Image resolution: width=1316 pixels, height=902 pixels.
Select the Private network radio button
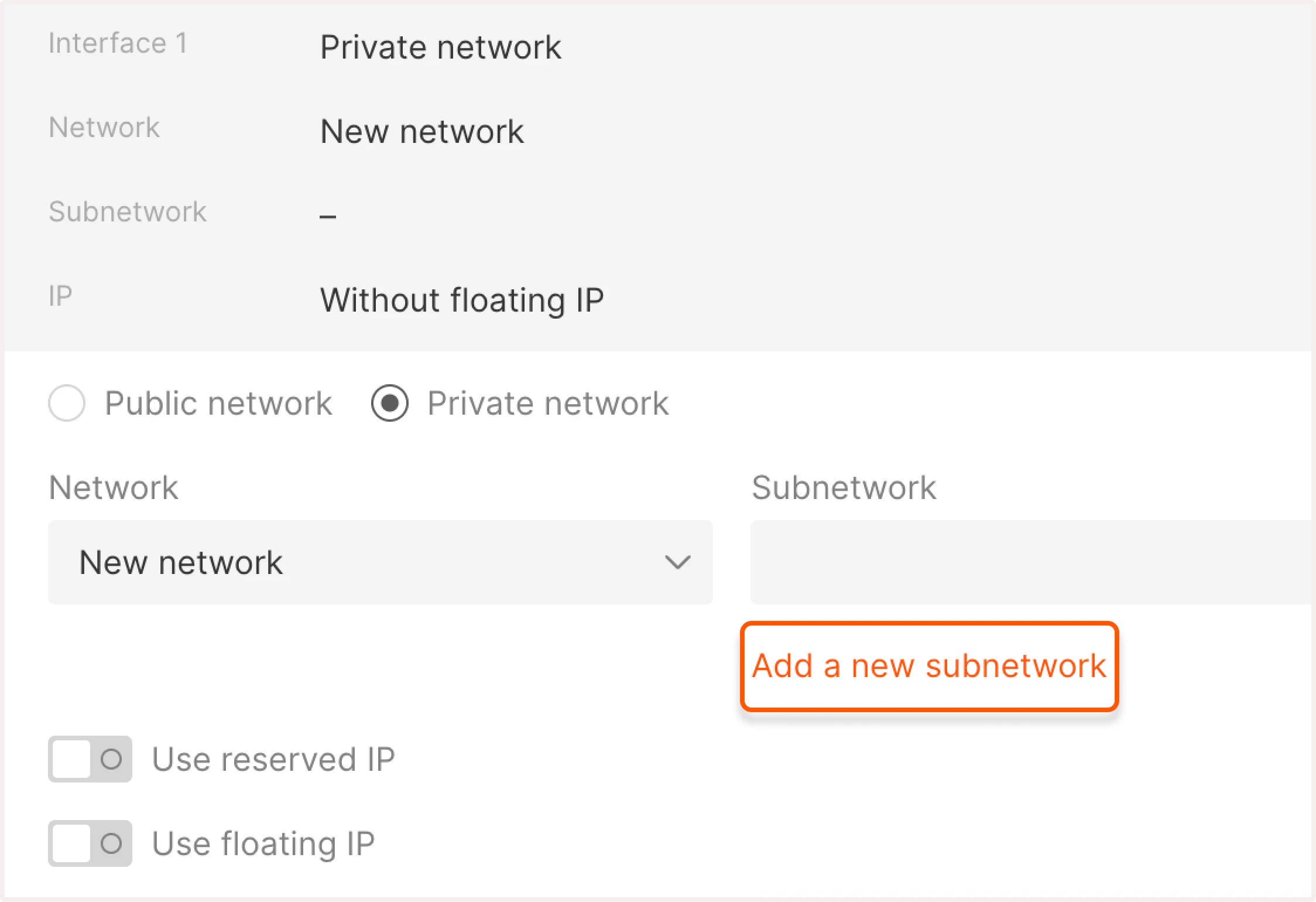coord(389,403)
